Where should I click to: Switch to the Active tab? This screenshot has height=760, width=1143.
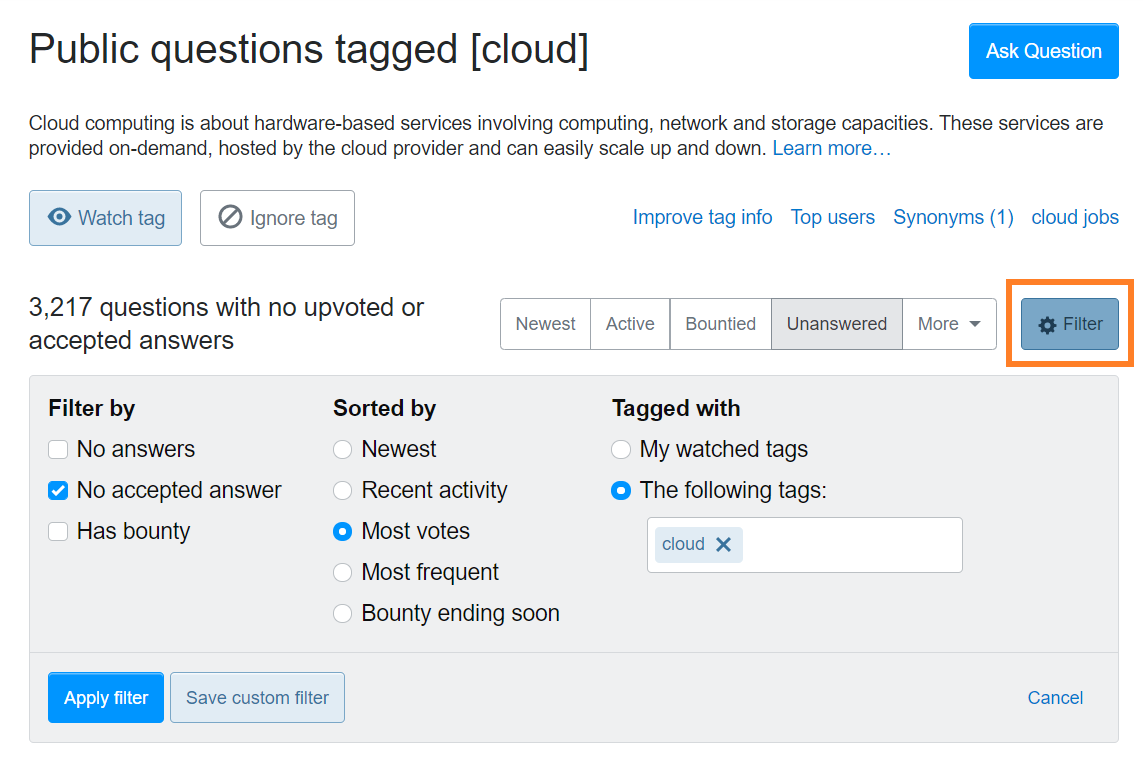tap(630, 324)
